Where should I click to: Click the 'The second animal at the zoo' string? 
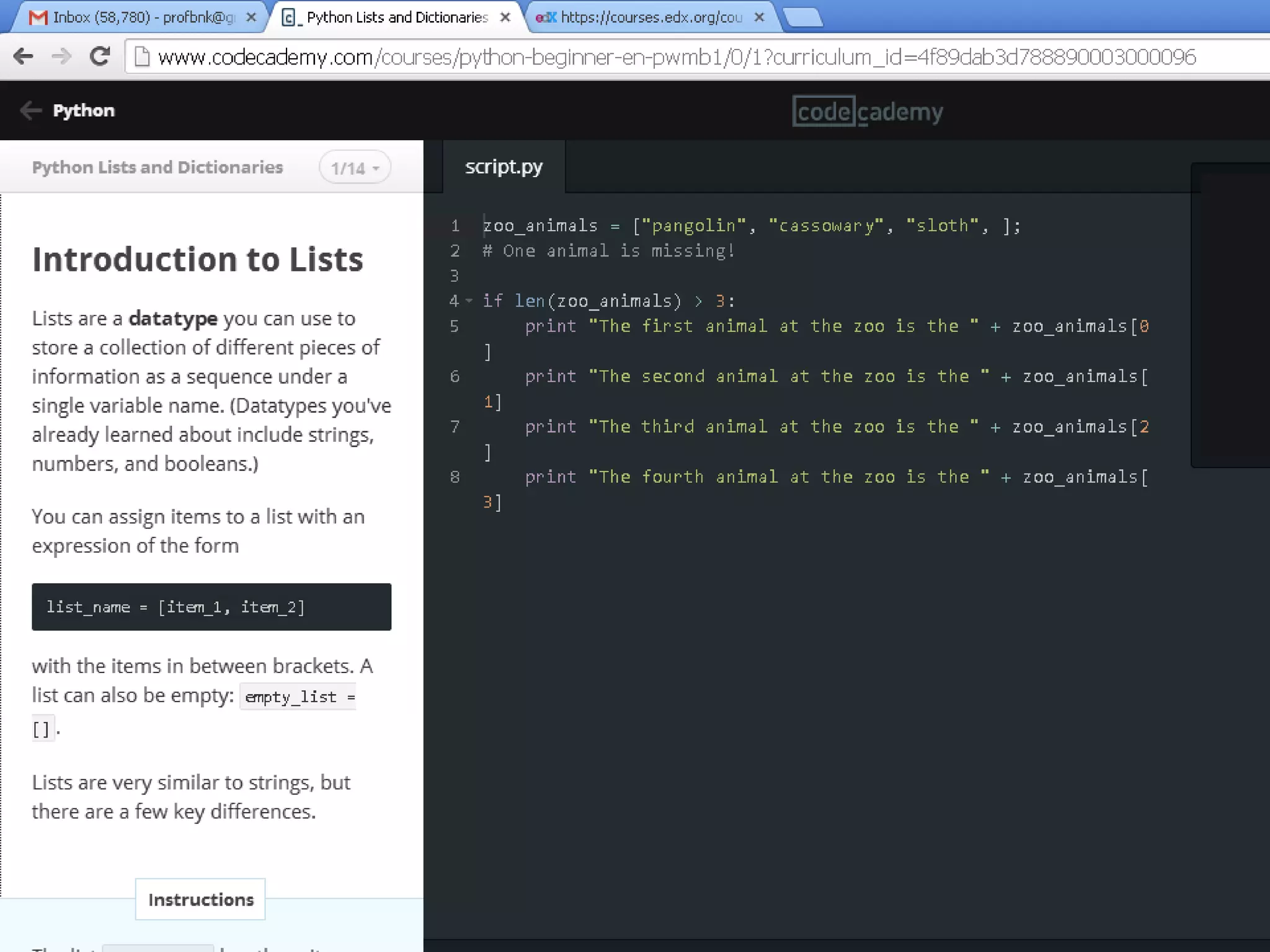tap(789, 376)
